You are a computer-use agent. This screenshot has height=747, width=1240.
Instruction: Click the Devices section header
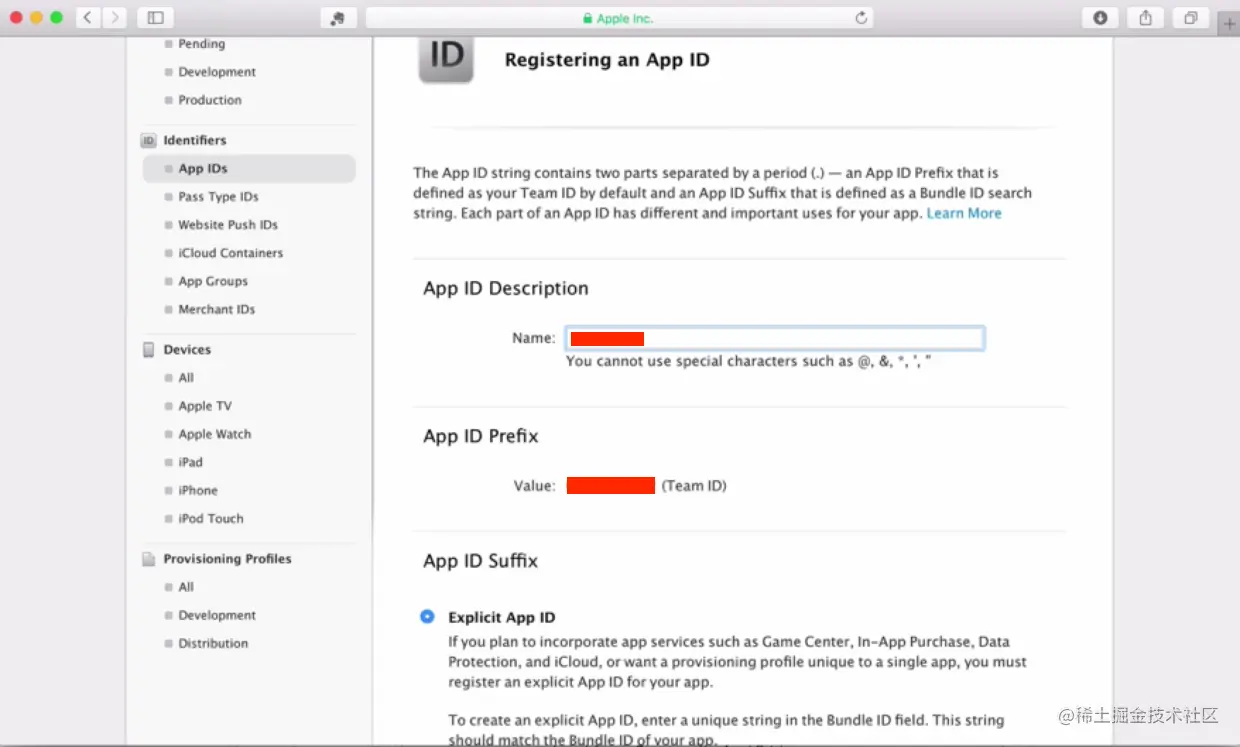click(187, 350)
